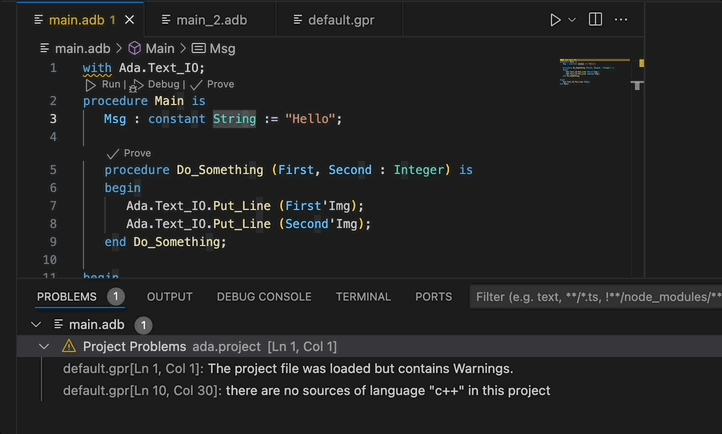Click the constant icon beside Msg breadcrumb
Image resolution: width=722 pixels, height=434 pixels.
[x=198, y=48]
